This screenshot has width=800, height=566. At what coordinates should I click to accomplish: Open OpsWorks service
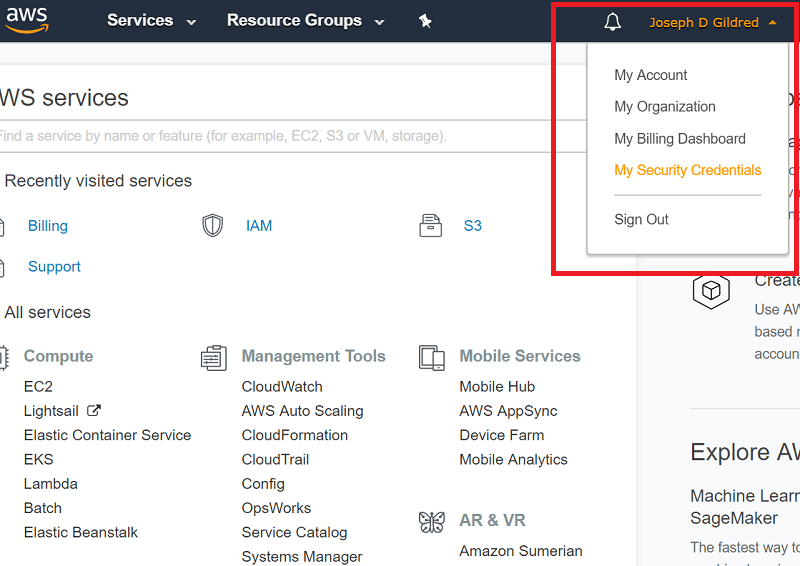point(276,508)
